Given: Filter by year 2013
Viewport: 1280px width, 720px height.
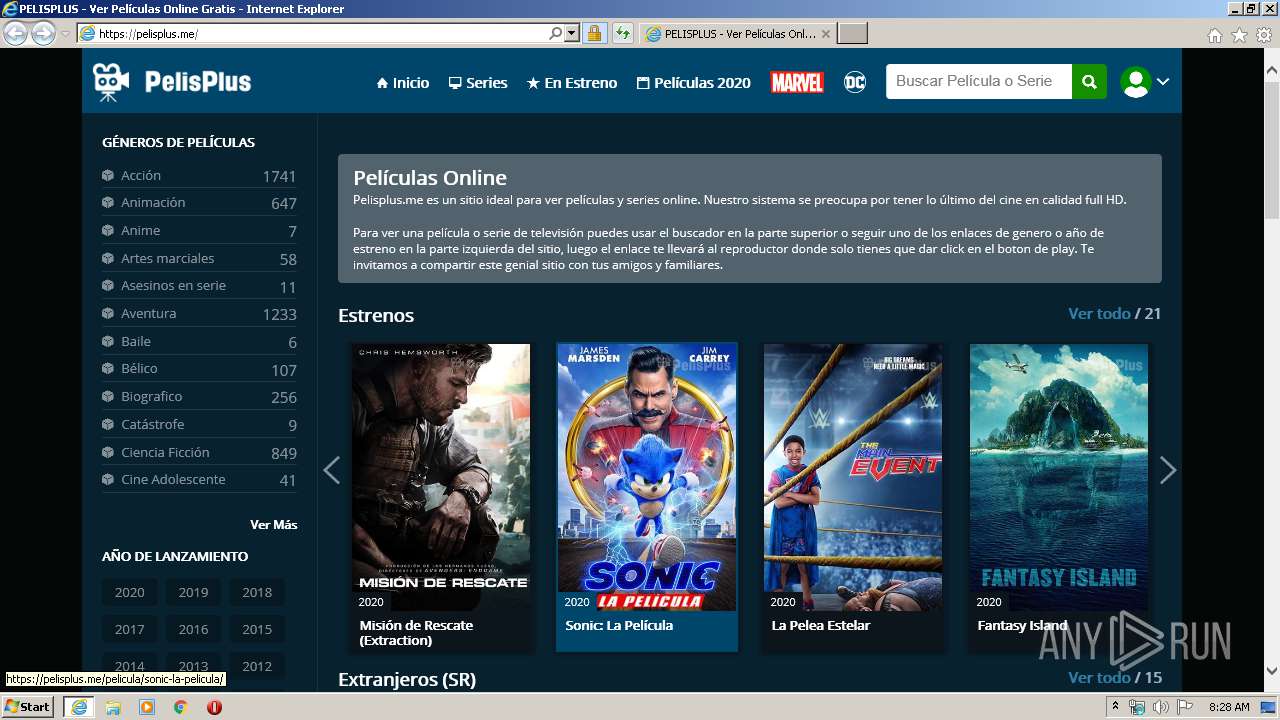Looking at the screenshot, I should [x=193, y=666].
